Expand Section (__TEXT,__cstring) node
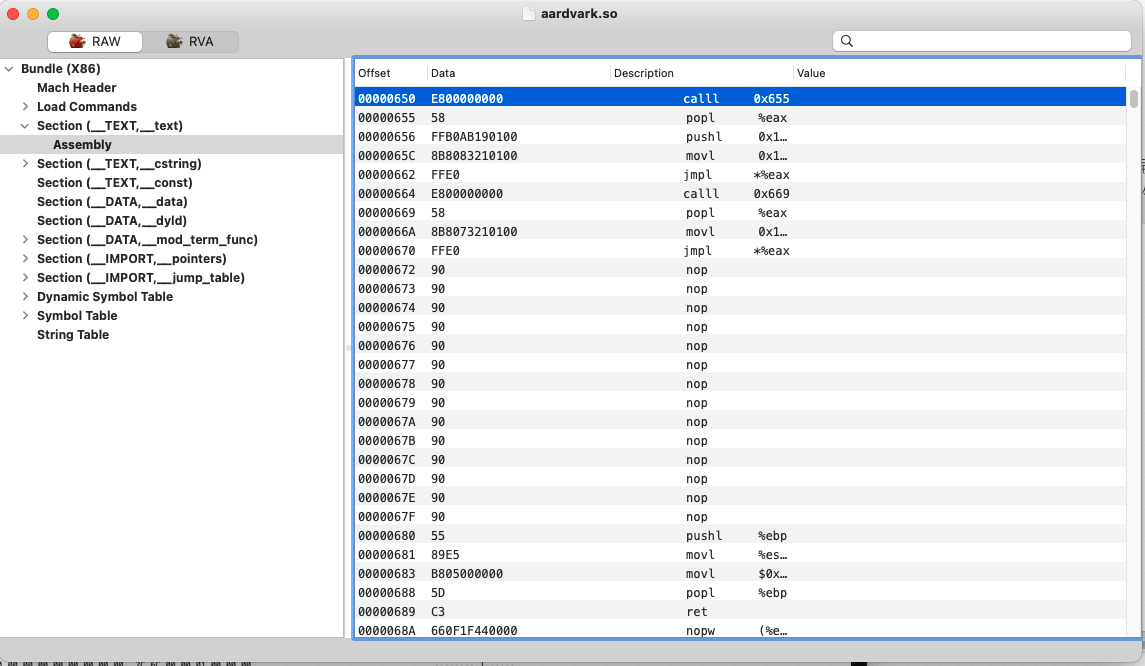 point(25,164)
